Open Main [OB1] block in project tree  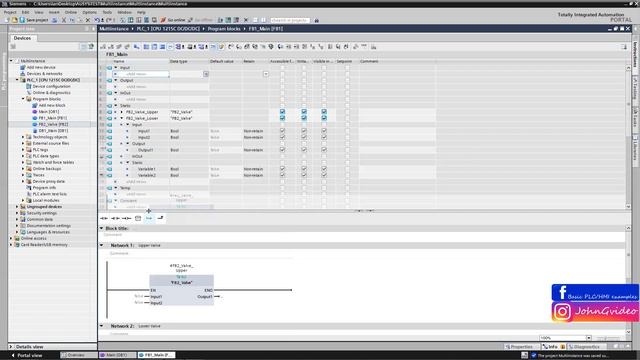(x=49, y=112)
